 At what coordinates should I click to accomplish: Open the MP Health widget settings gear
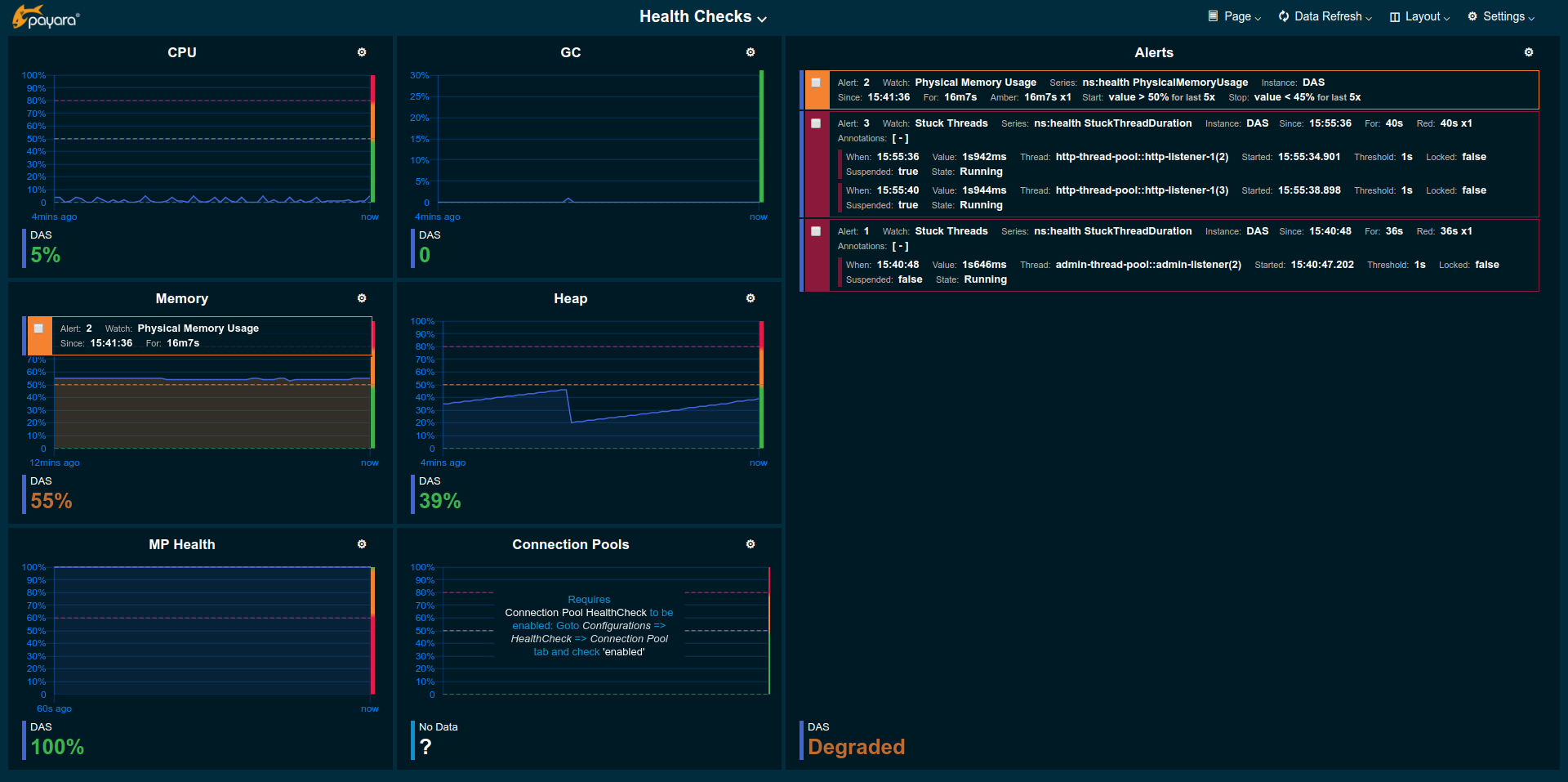(362, 544)
